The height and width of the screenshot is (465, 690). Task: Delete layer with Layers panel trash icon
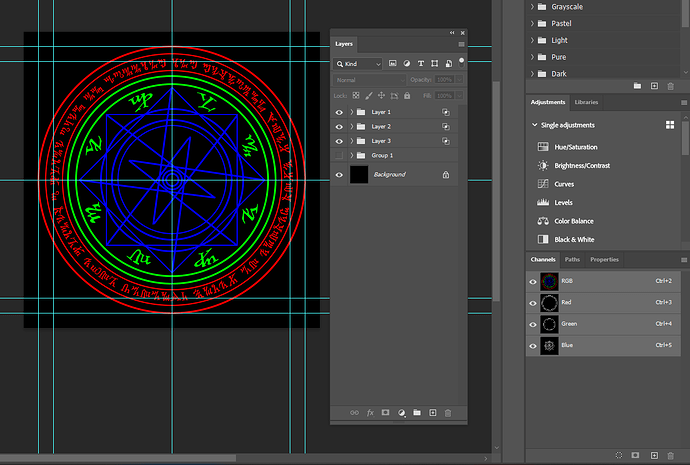point(448,413)
